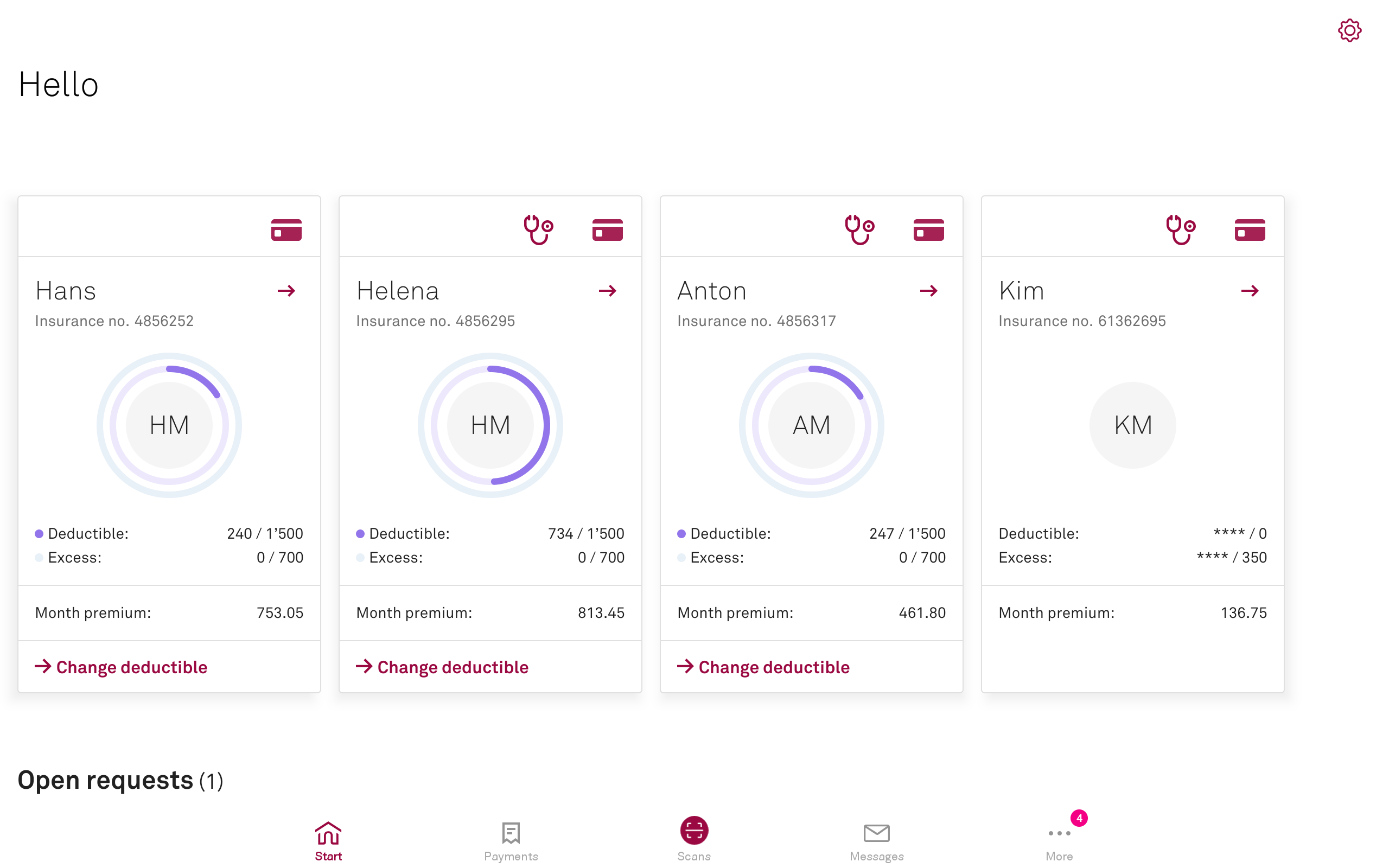Screen dimensions: 1389x868
Task: Open settings via the gear icon
Action: tap(1349, 30)
